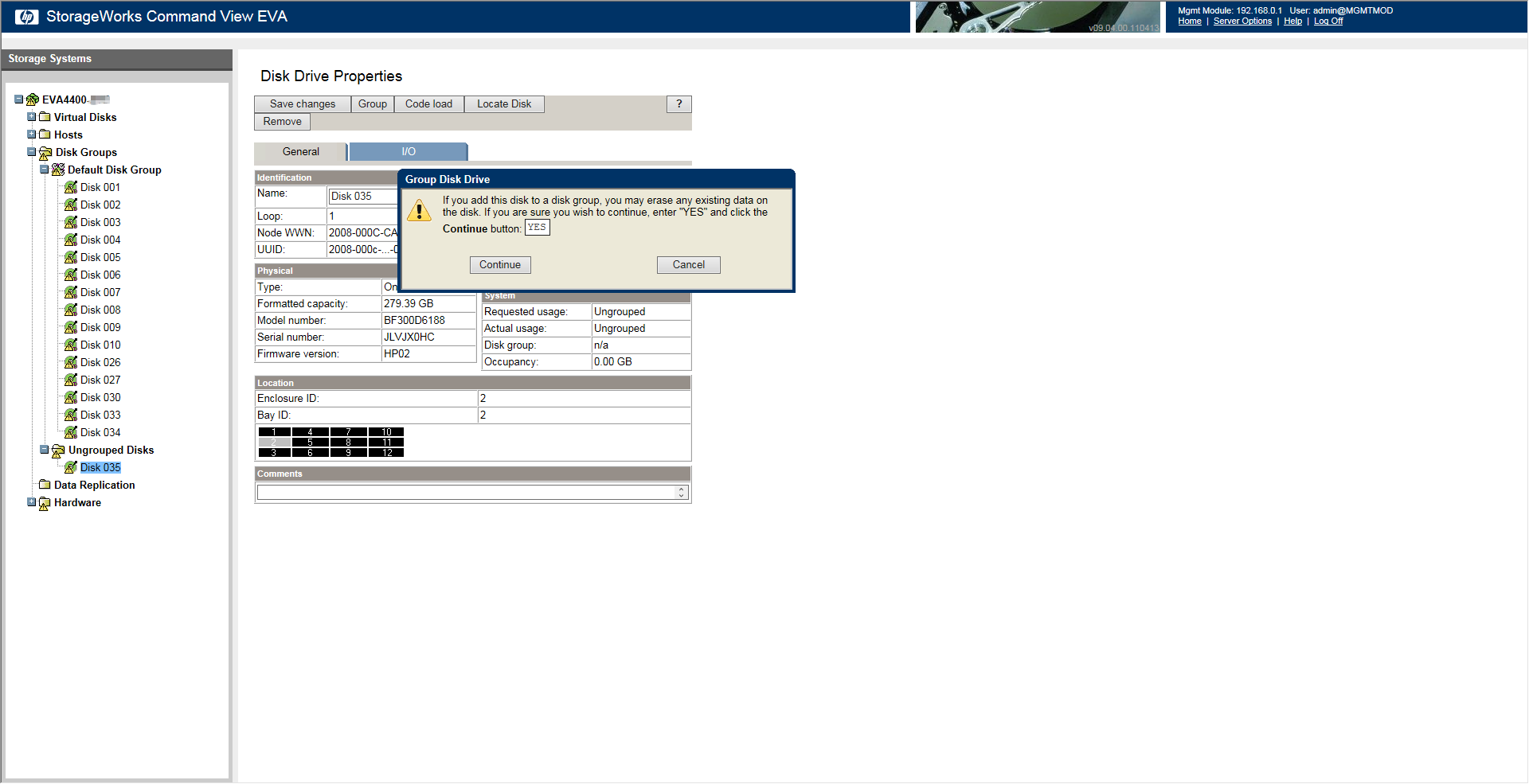Click the Default Disk Group icon

[x=58, y=170]
